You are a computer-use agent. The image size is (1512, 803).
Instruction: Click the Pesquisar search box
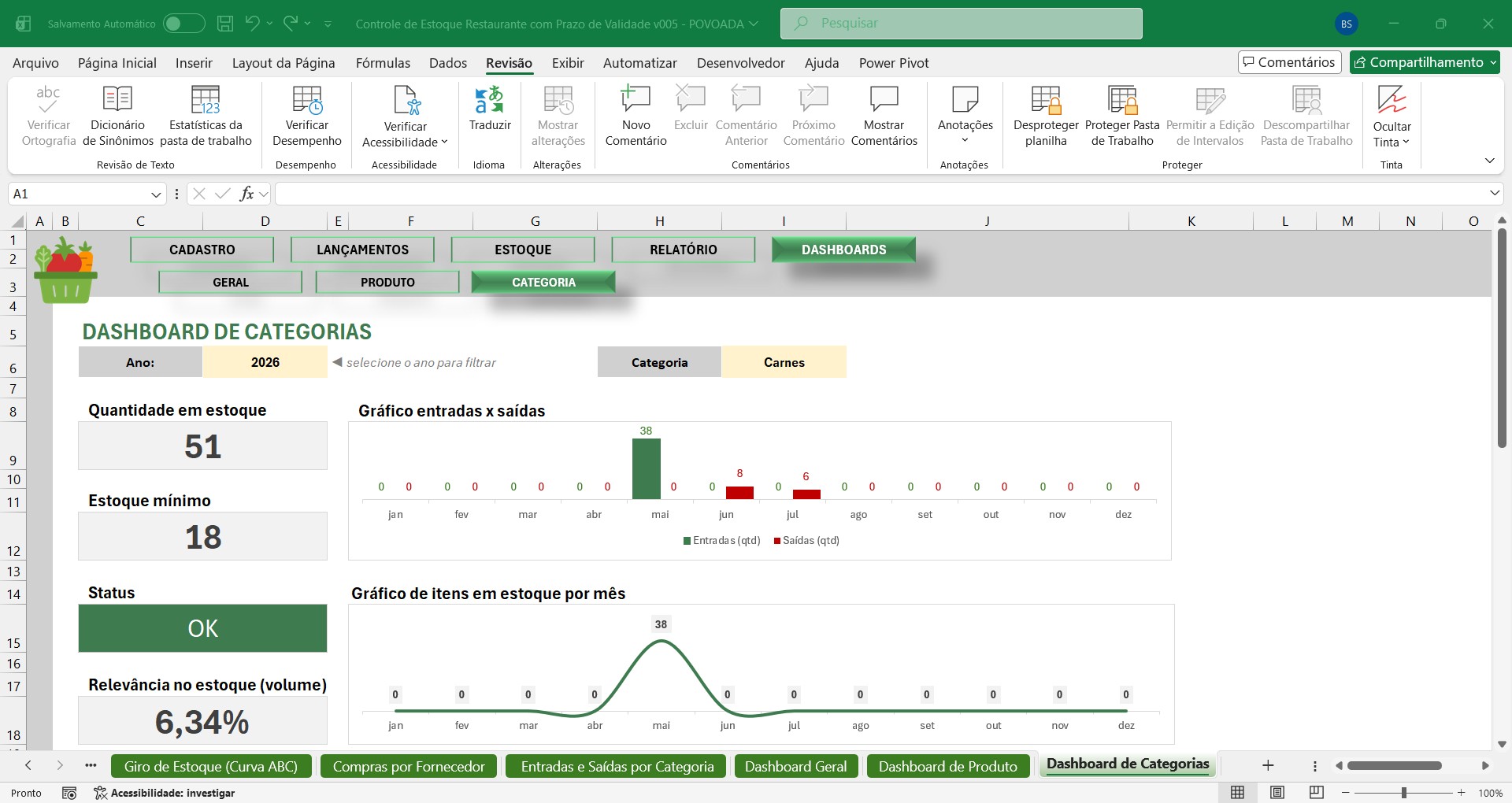click(962, 24)
